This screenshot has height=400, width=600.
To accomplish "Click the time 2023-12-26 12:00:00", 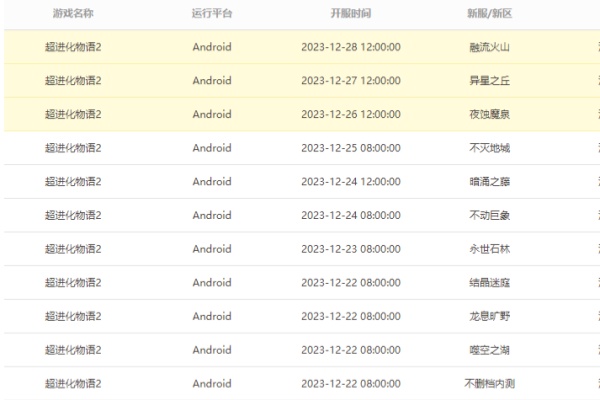I will [351, 114].
